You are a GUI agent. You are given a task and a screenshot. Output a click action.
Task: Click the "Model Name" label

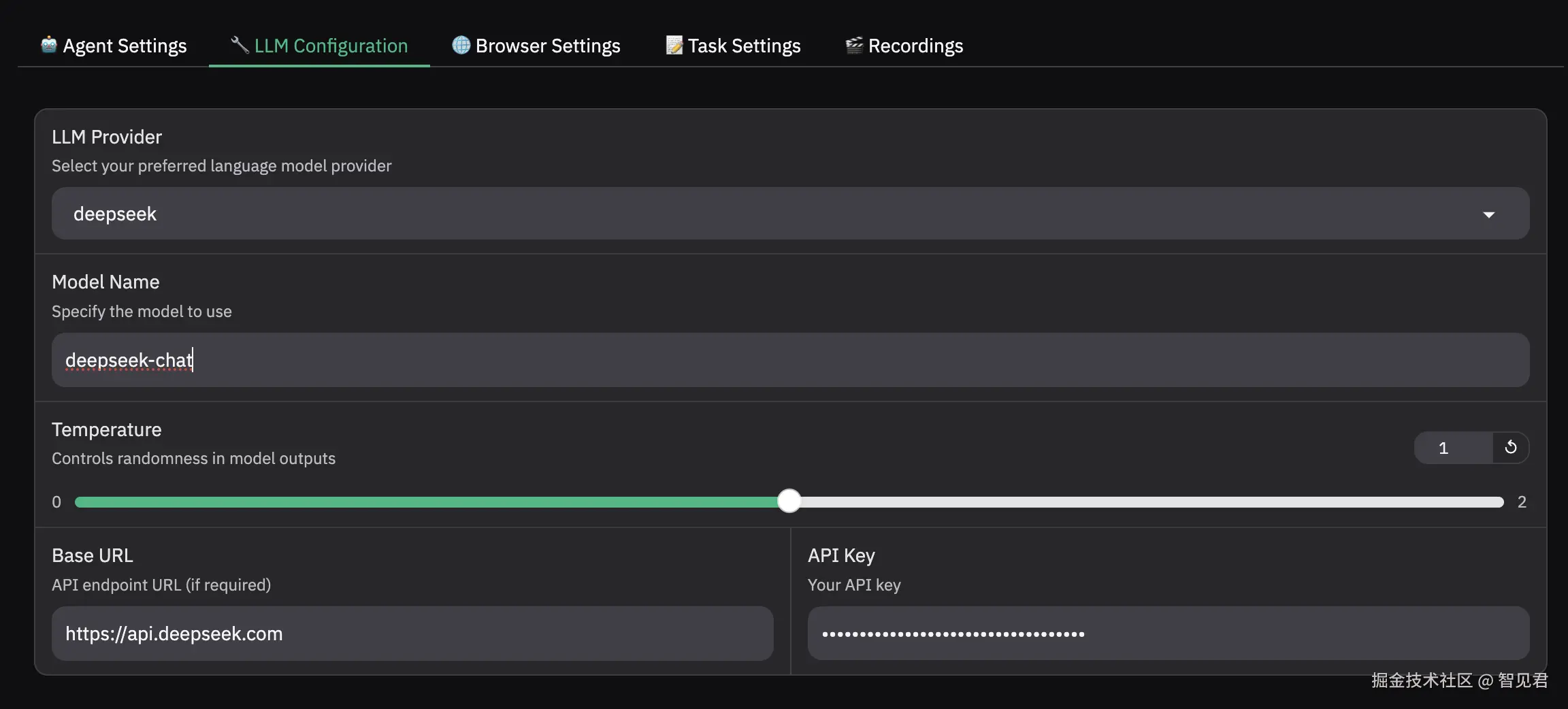(x=105, y=282)
